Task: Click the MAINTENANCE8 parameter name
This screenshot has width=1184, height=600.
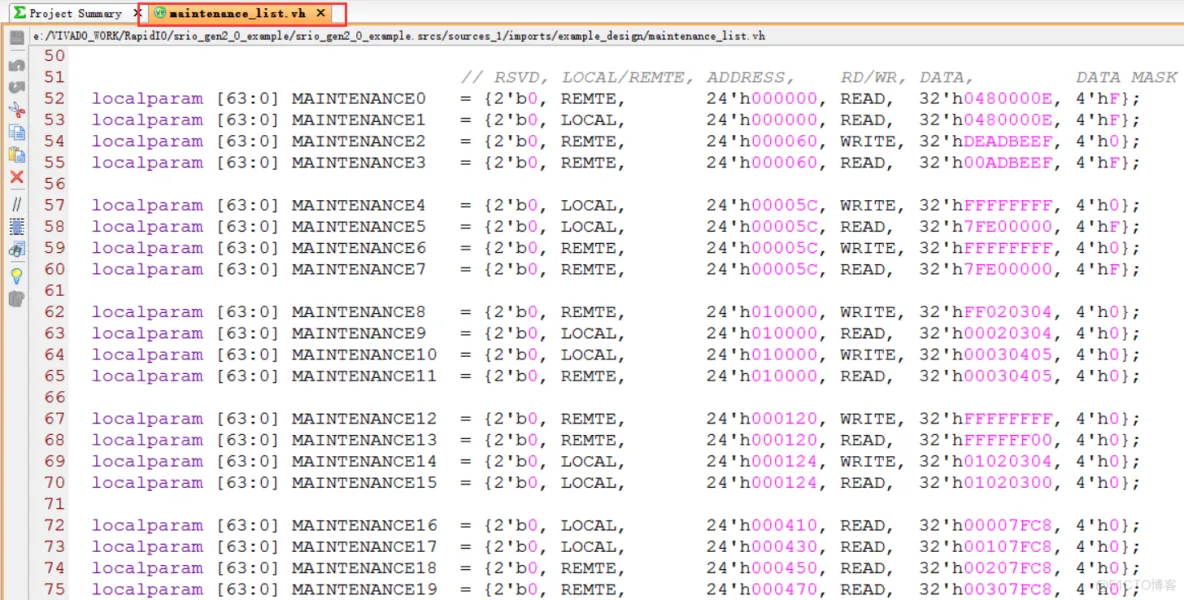Action: click(x=359, y=312)
